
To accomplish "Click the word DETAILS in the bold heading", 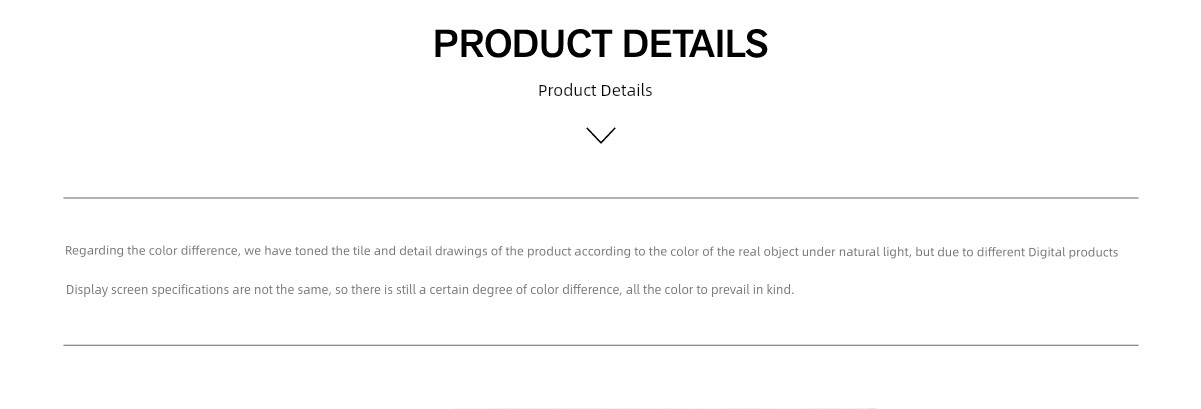I will tap(695, 44).
